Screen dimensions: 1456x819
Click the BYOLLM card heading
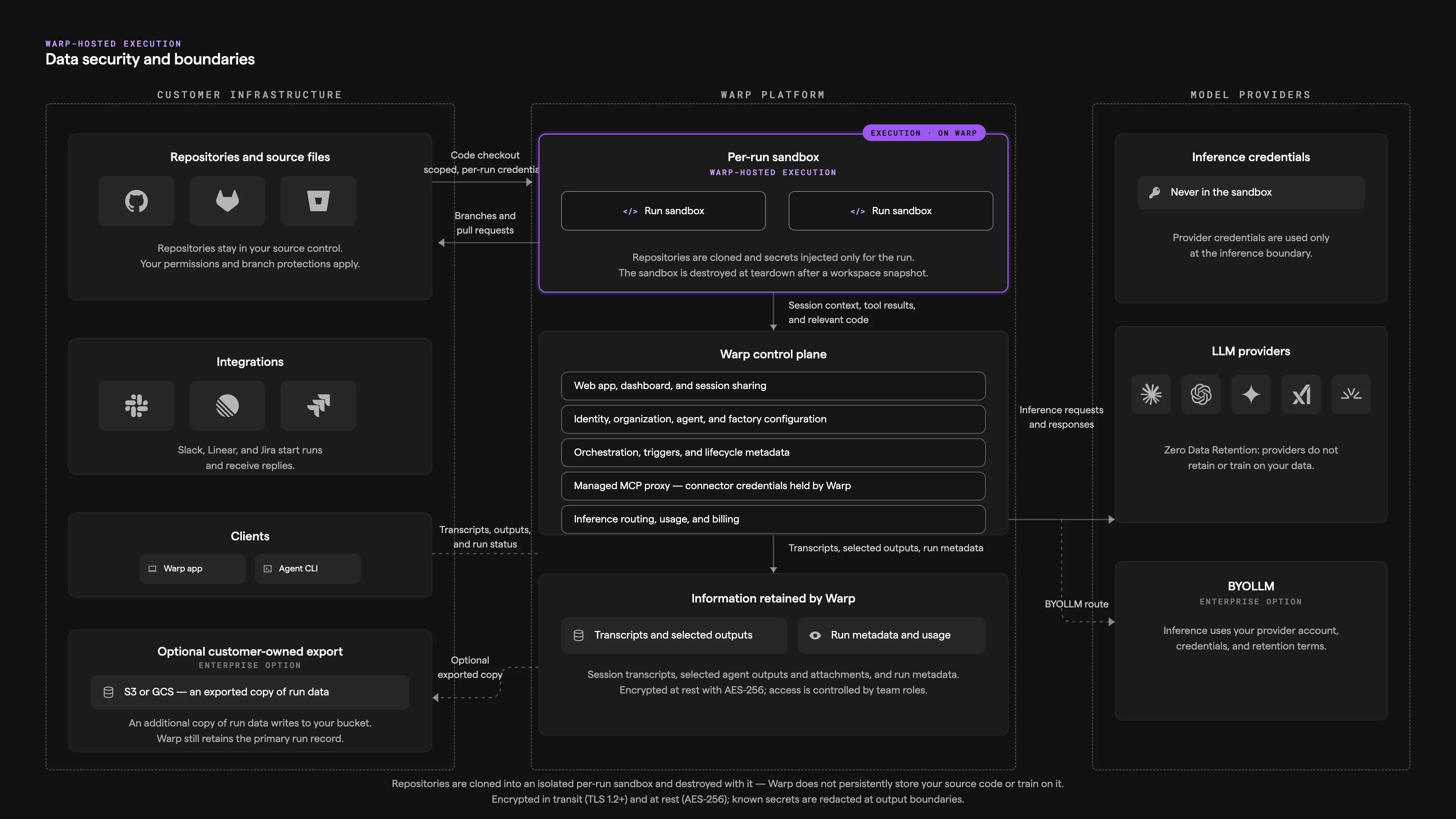[x=1251, y=586]
